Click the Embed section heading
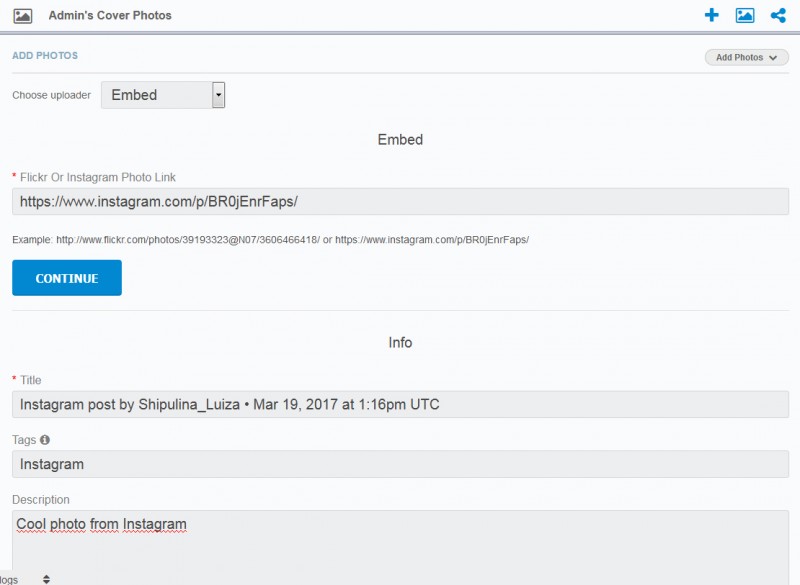This screenshot has height=585, width=800. (x=400, y=140)
